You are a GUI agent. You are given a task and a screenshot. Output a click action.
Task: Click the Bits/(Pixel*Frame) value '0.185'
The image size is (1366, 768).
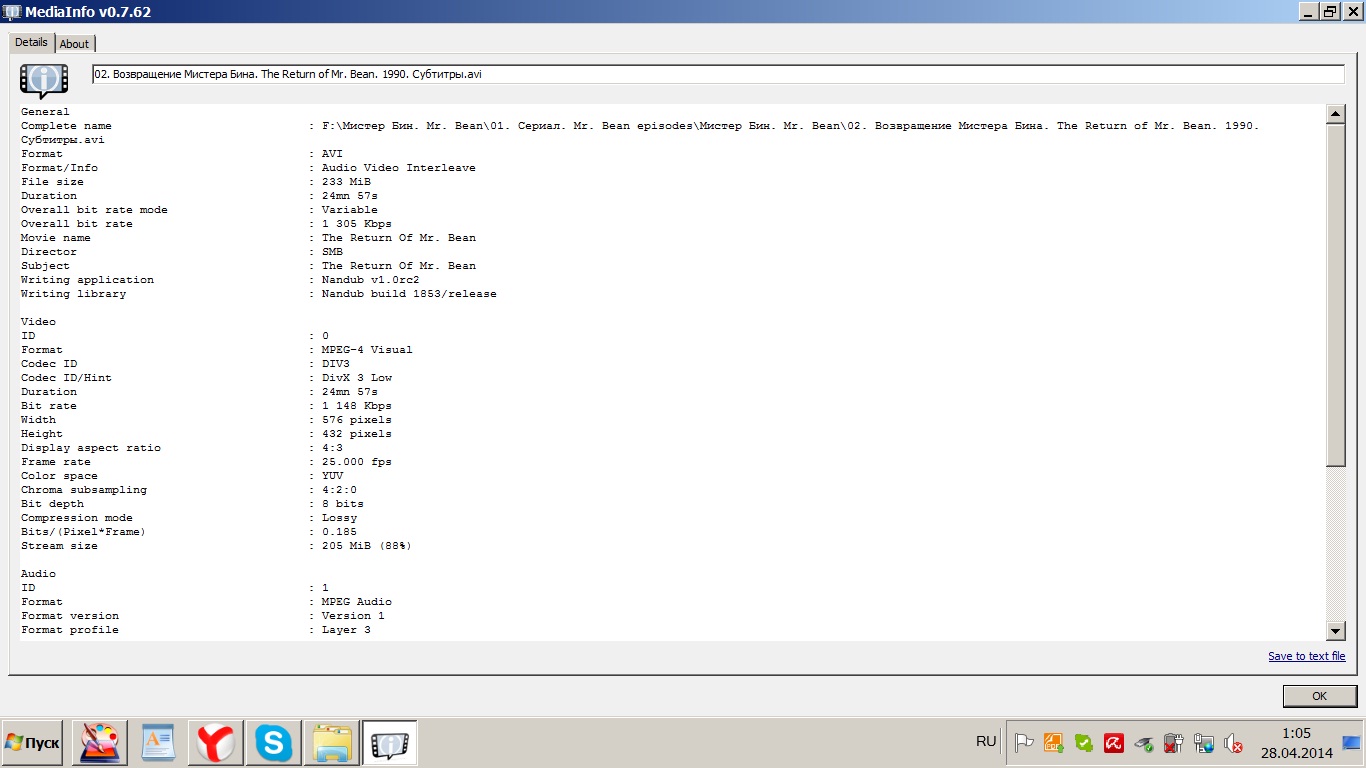(x=339, y=532)
